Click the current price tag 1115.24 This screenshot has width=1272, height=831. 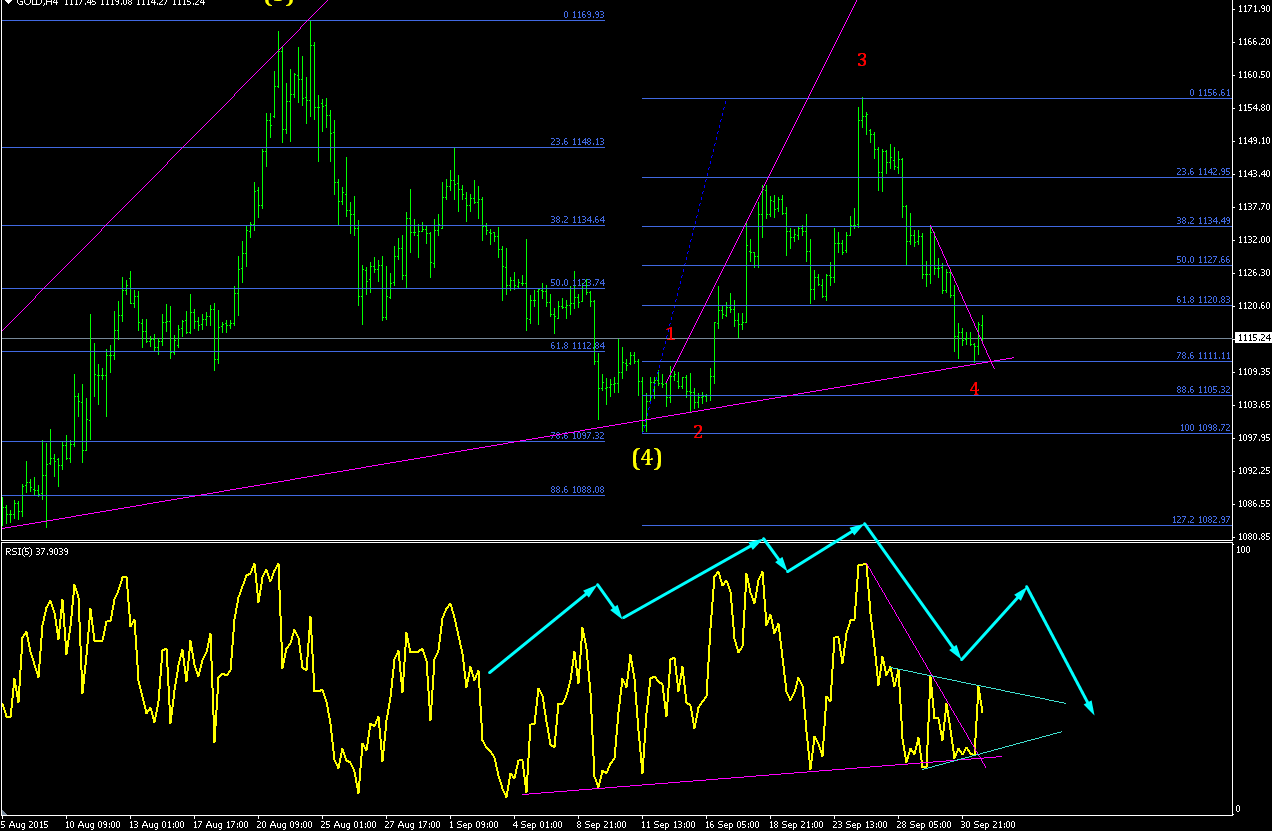point(1254,338)
